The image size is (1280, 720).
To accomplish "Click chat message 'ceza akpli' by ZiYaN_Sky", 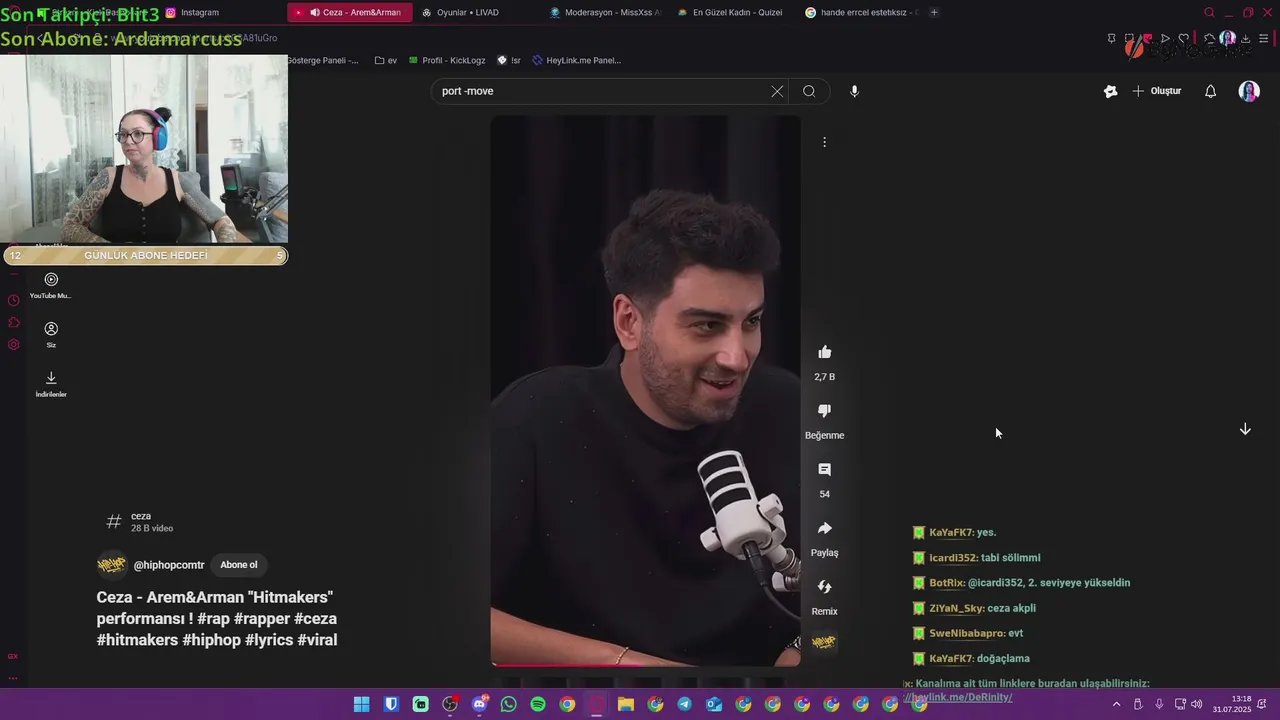I will coord(1011,608).
